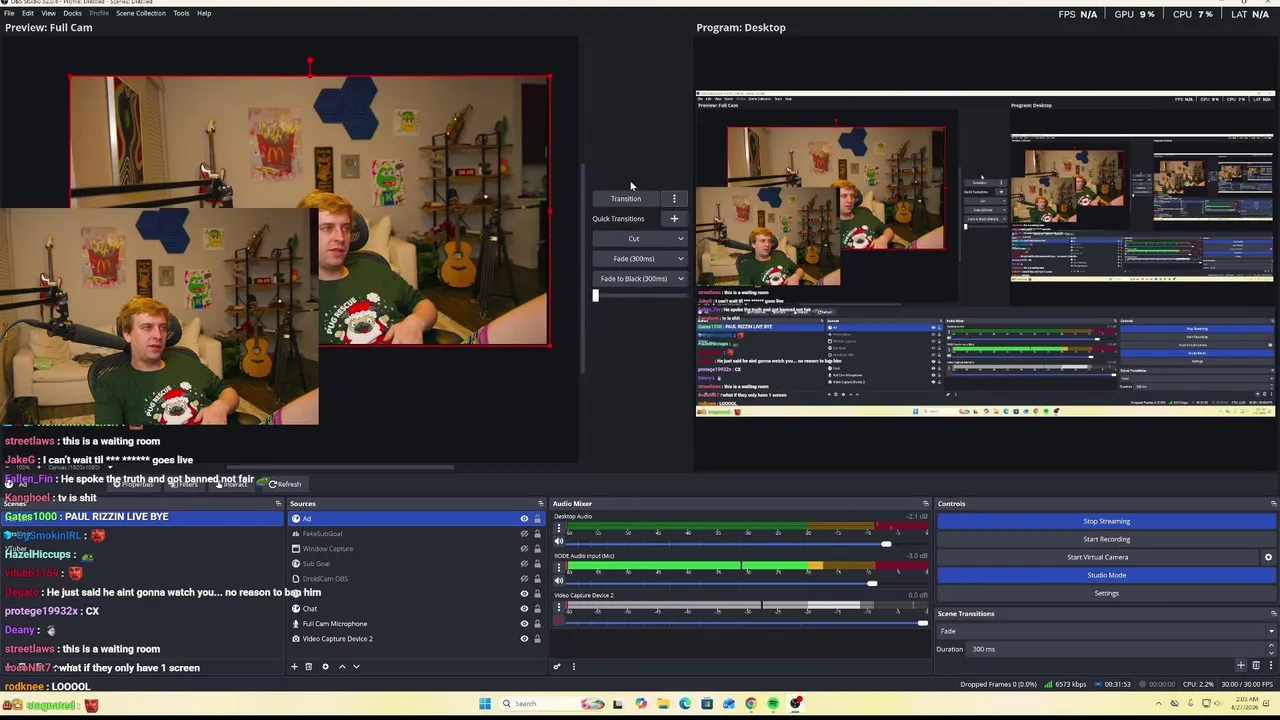Open Video Capture Device 2 track options
The width and height of the screenshot is (1280, 720).
point(559,607)
